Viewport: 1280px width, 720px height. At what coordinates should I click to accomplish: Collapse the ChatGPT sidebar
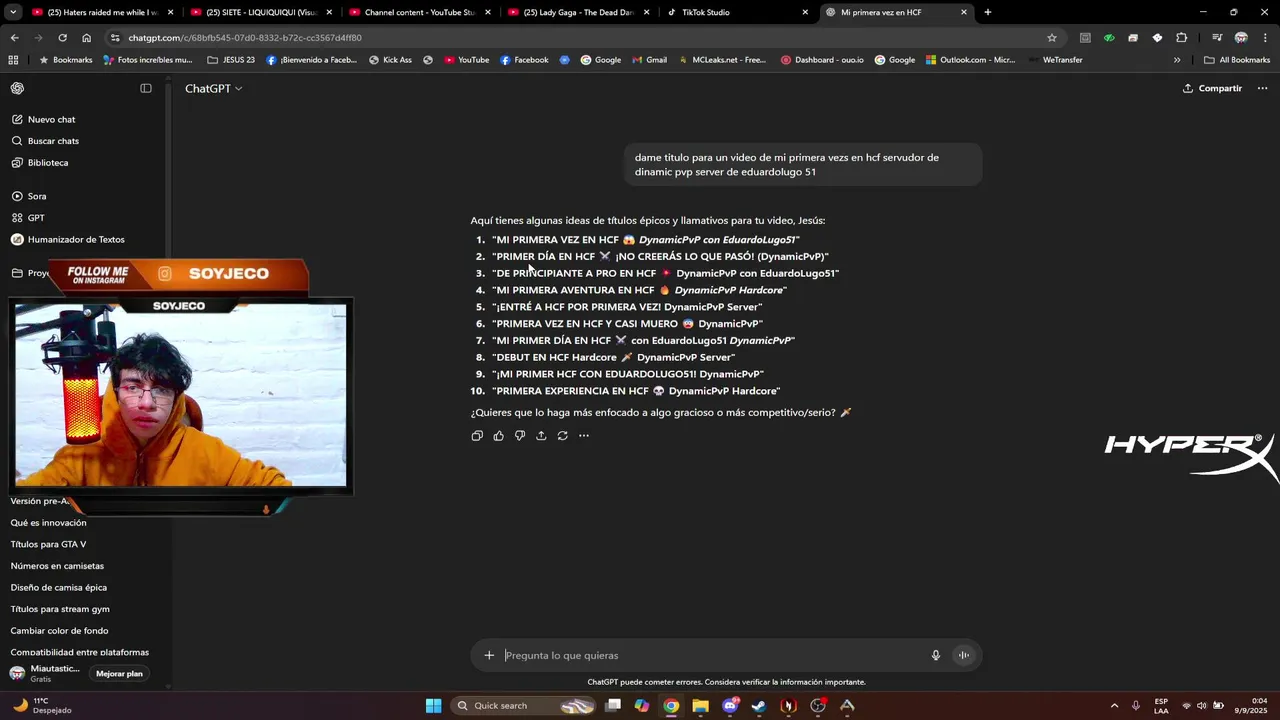coord(146,88)
